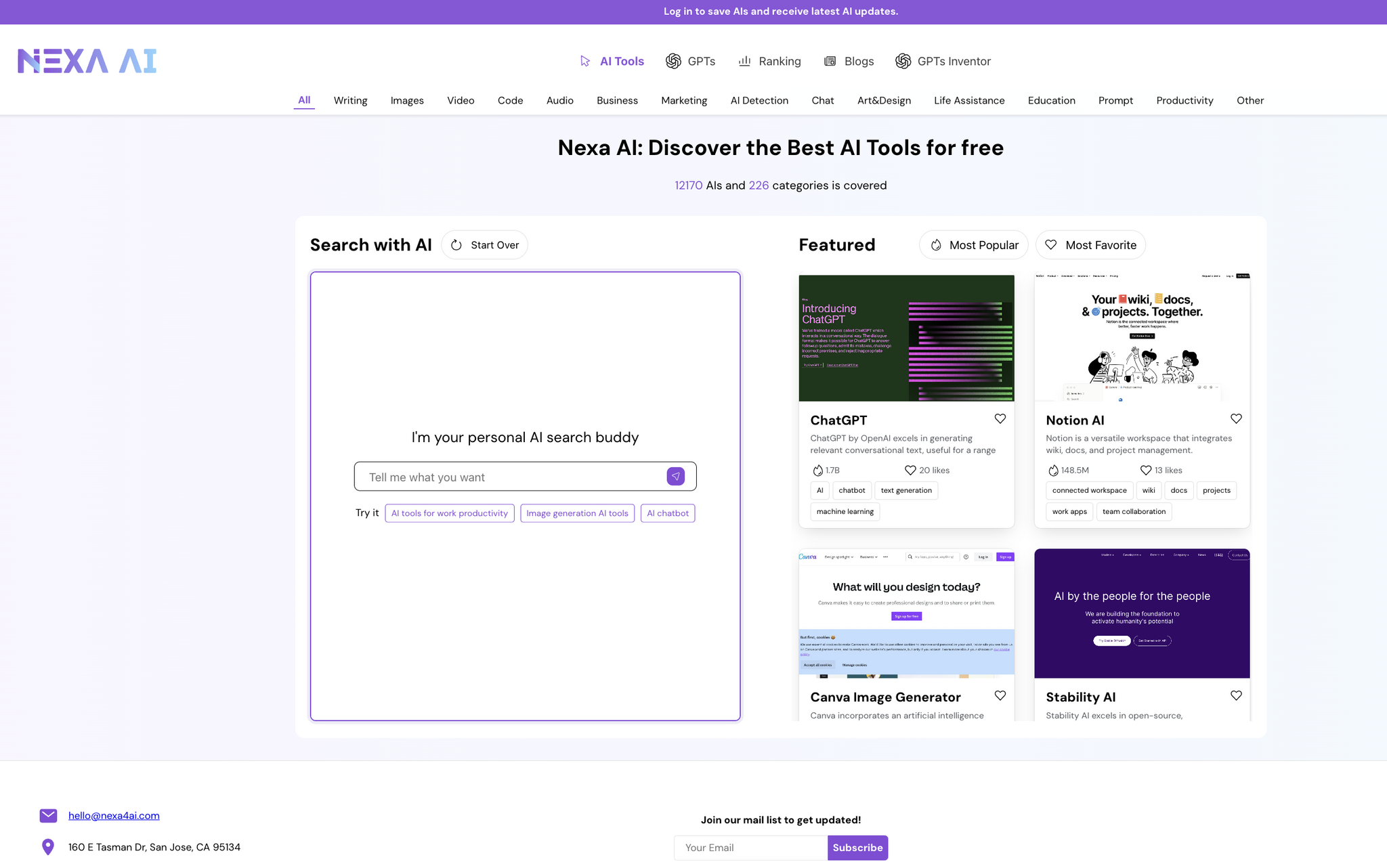The width and height of the screenshot is (1387, 868).
Task: Favorite Canva Image Generator heart toggle
Action: tap(1000, 696)
